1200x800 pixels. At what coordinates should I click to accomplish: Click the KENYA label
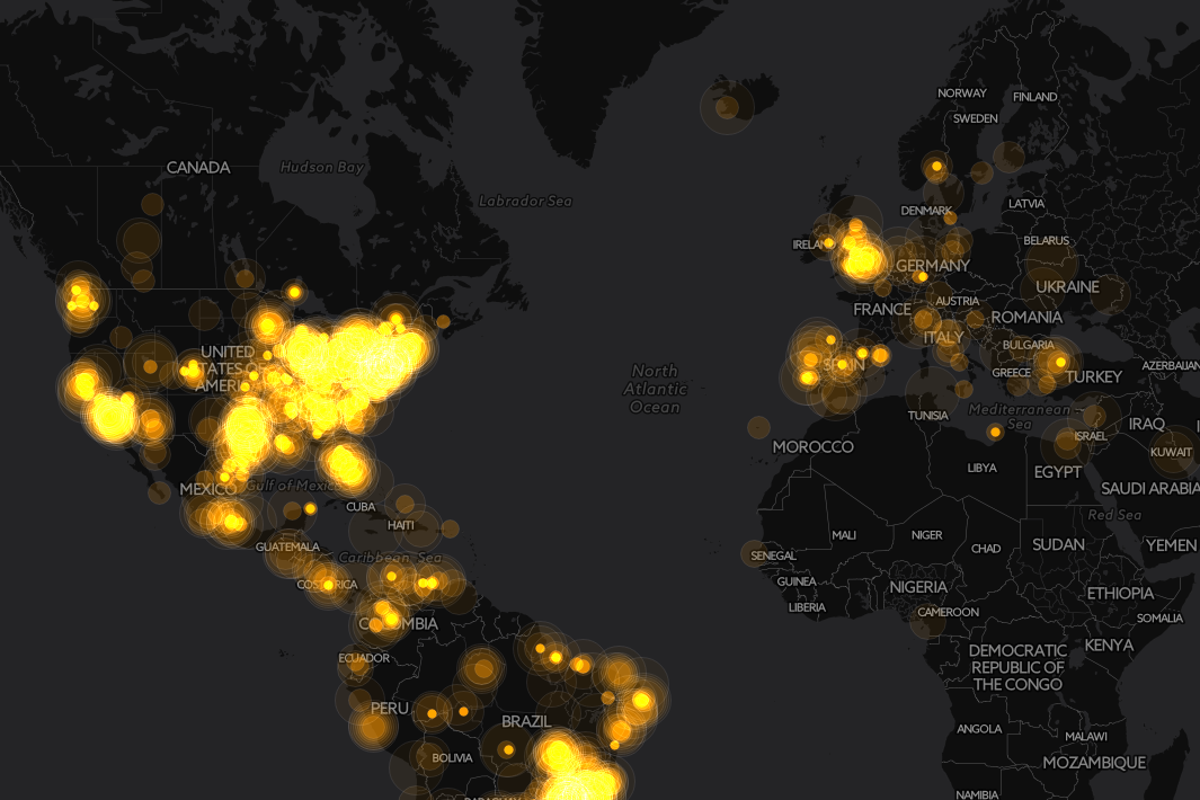click(x=1109, y=645)
